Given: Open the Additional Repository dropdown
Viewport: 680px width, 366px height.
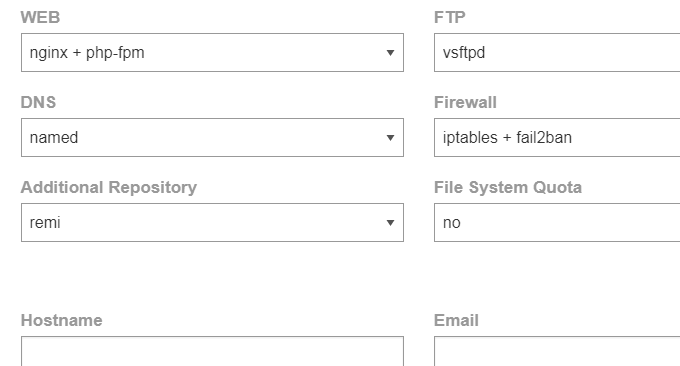Looking at the screenshot, I should pos(212,222).
